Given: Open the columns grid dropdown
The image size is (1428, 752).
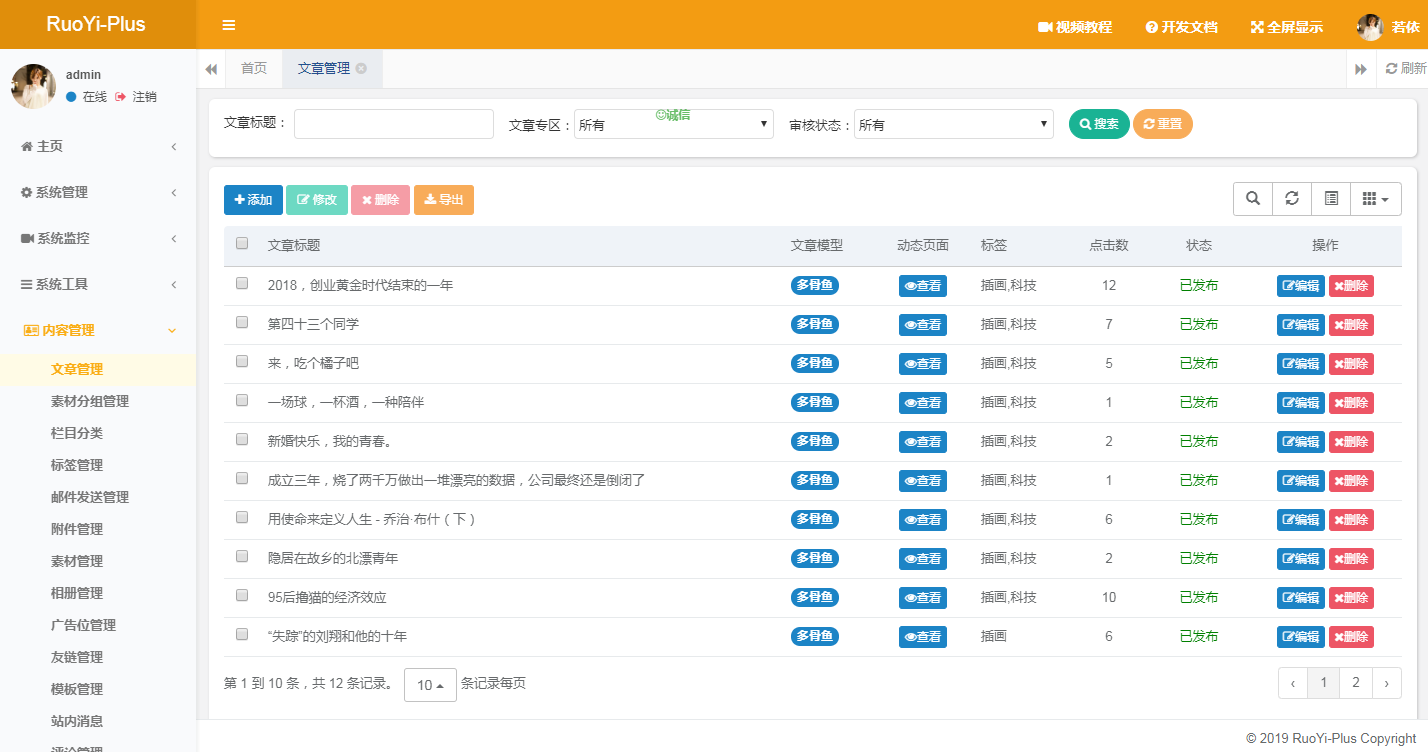Looking at the screenshot, I should click(x=1376, y=199).
